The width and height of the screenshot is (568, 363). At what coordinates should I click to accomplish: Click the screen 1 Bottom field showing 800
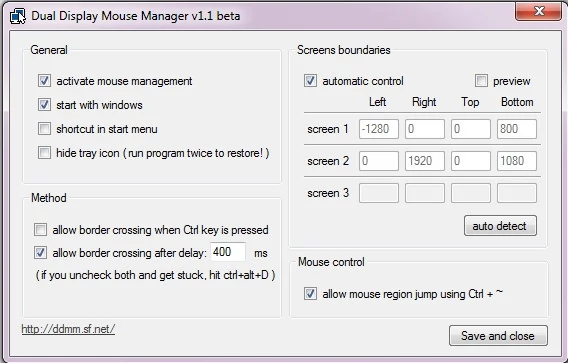pyautogui.click(x=517, y=129)
